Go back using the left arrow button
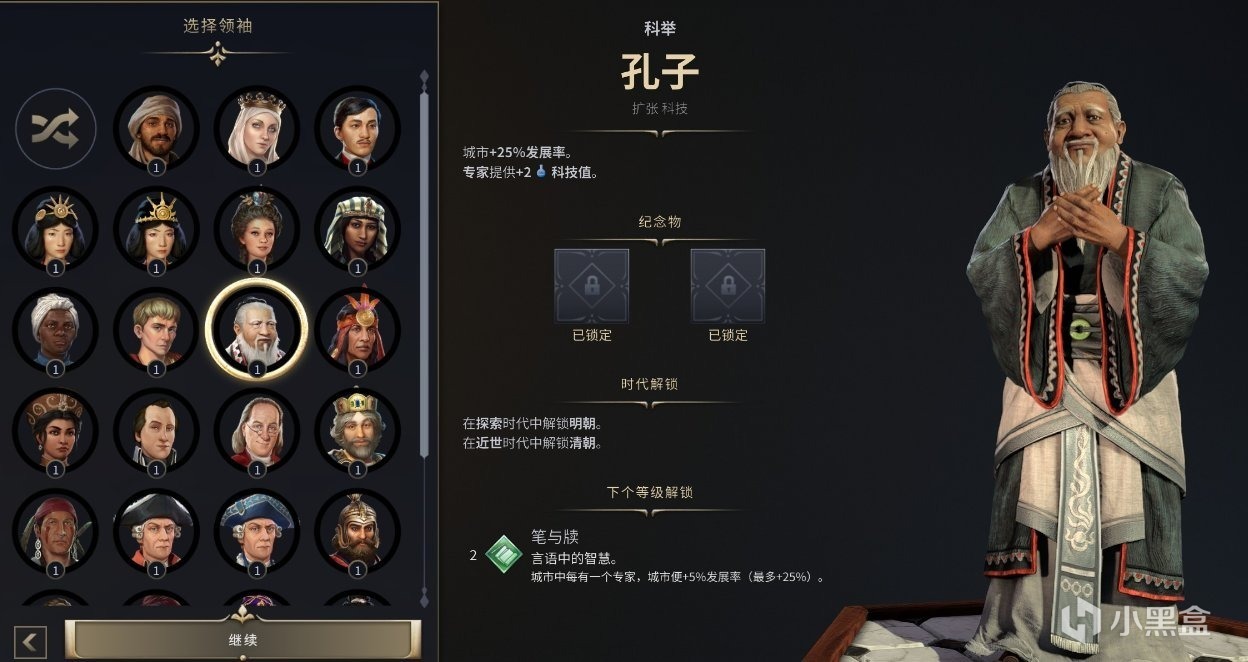 point(31,641)
